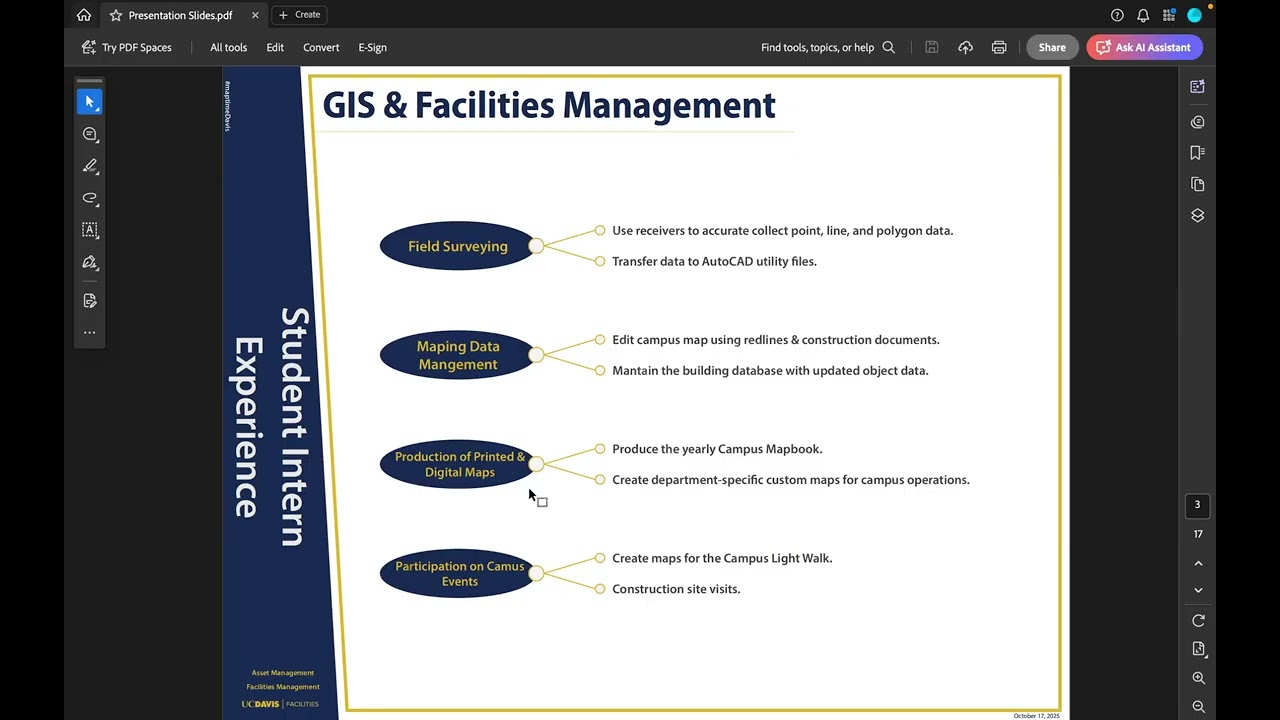This screenshot has width=1280, height=720.
Task: Open the help question mark icon
Action: [1117, 15]
